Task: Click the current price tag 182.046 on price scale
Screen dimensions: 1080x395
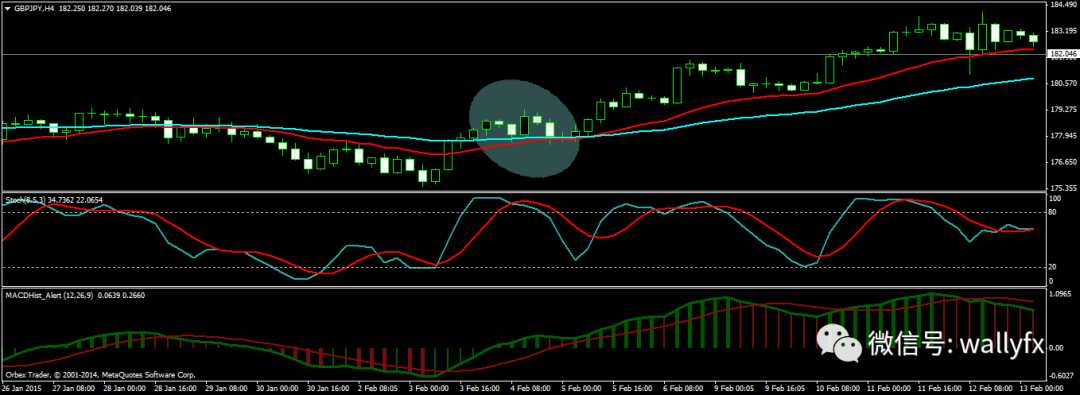Action: pyautogui.click(x=1062, y=54)
